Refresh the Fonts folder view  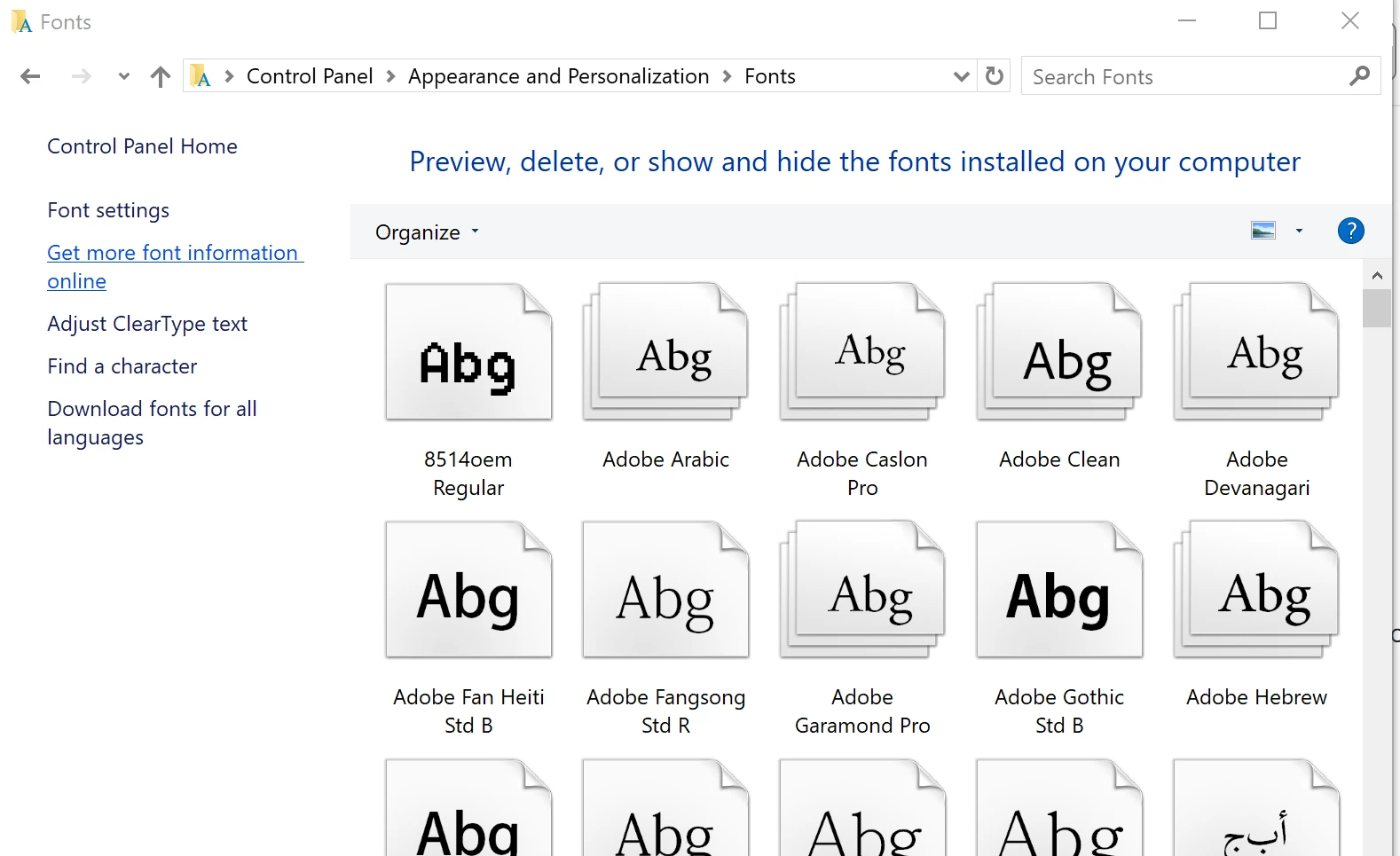[x=995, y=76]
